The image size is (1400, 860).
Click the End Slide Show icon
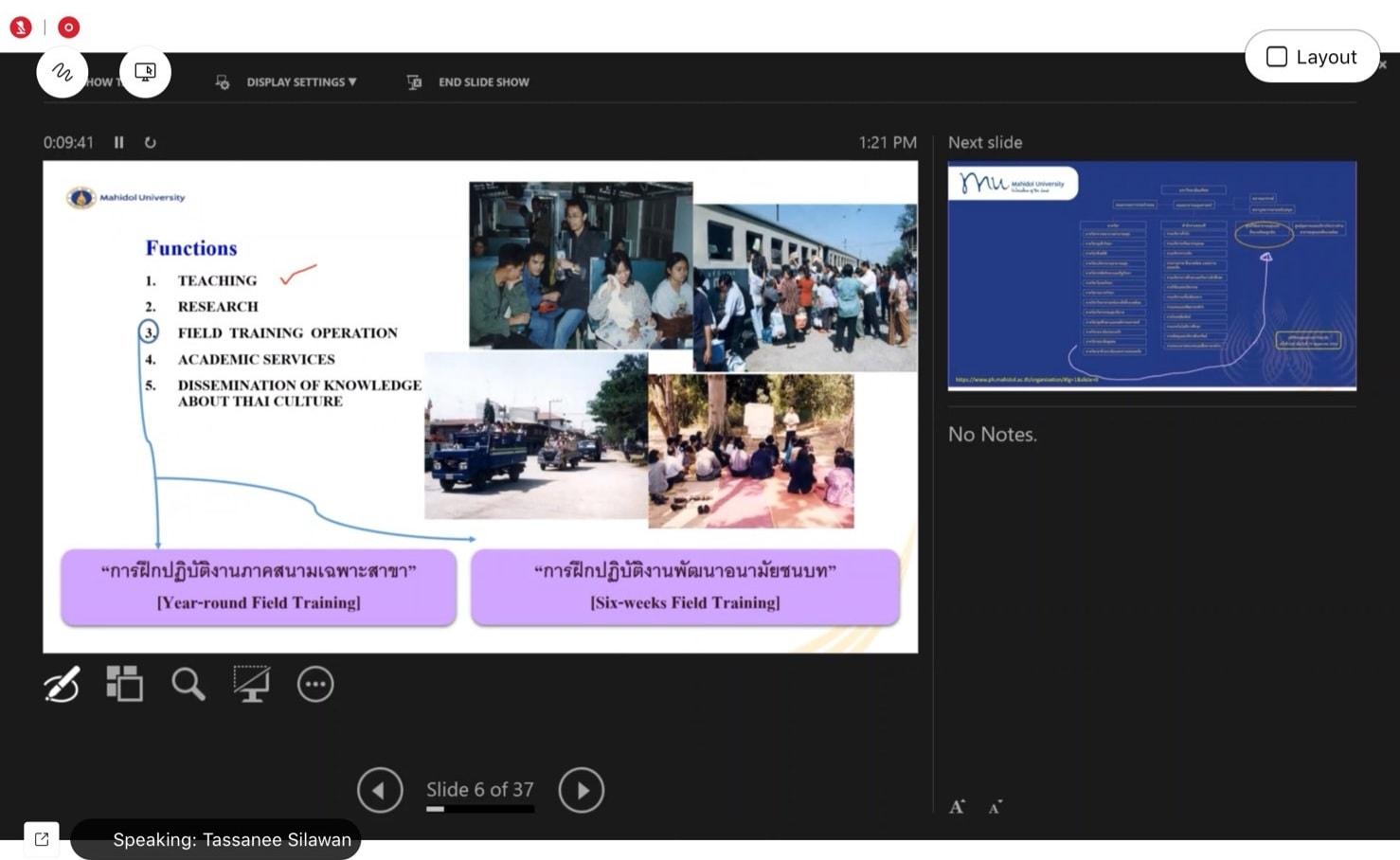pyautogui.click(x=414, y=82)
